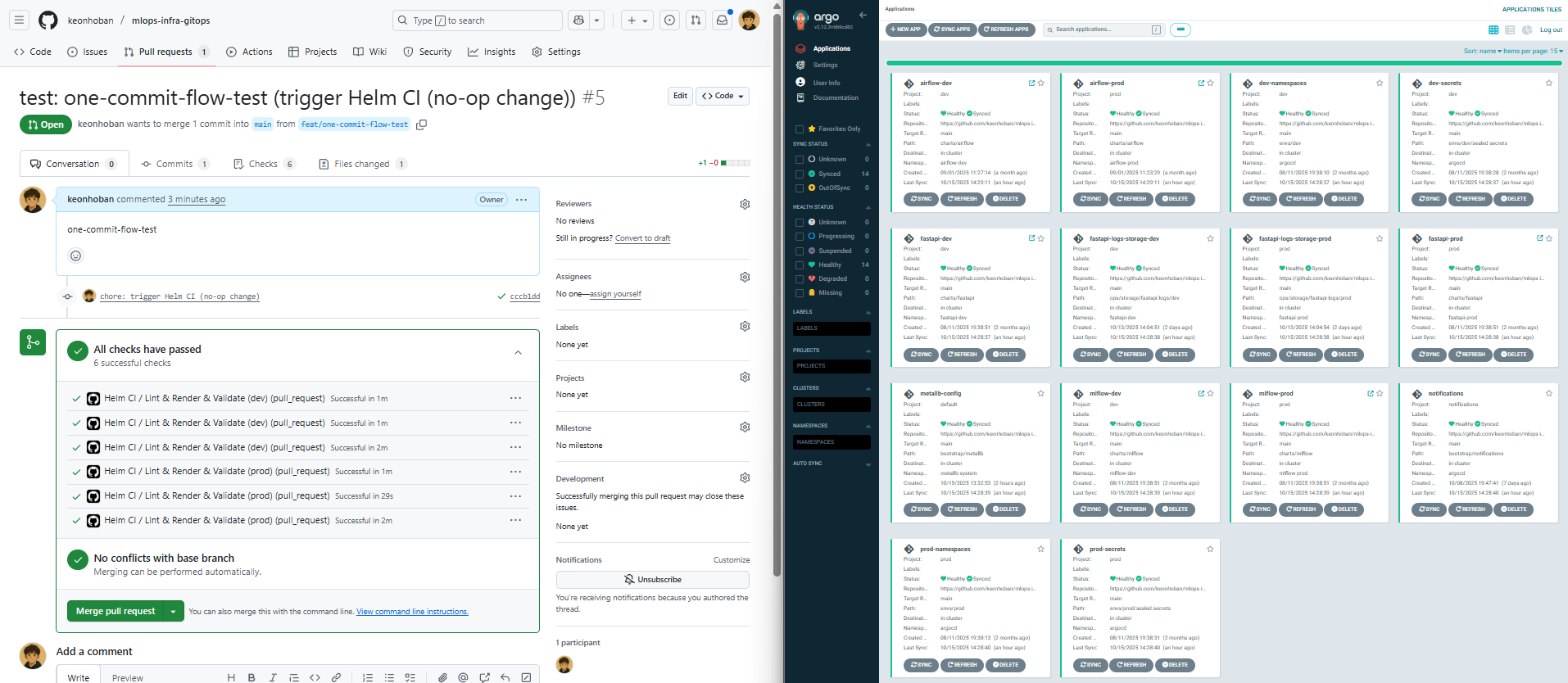Open the Code dropdown next to Edit
This screenshot has width=1568, height=683.
pos(723,96)
